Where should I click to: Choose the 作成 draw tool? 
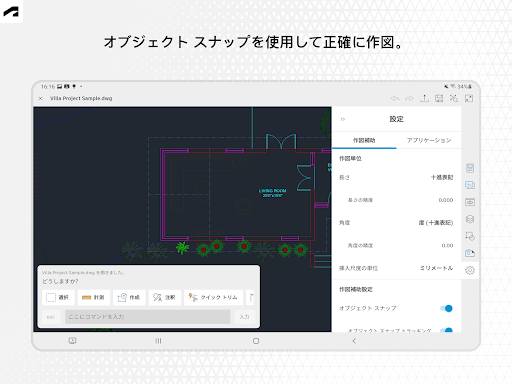click(129, 297)
